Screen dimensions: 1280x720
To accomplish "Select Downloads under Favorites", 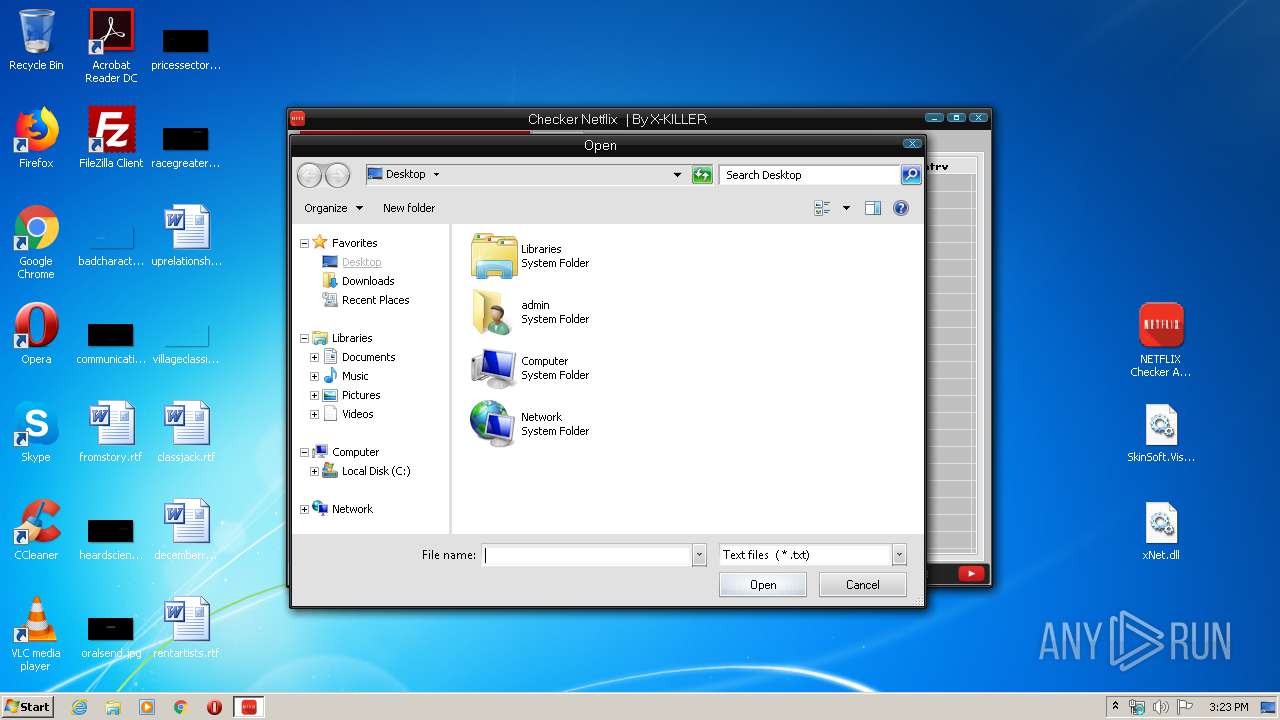I will pyautogui.click(x=358, y=281).
